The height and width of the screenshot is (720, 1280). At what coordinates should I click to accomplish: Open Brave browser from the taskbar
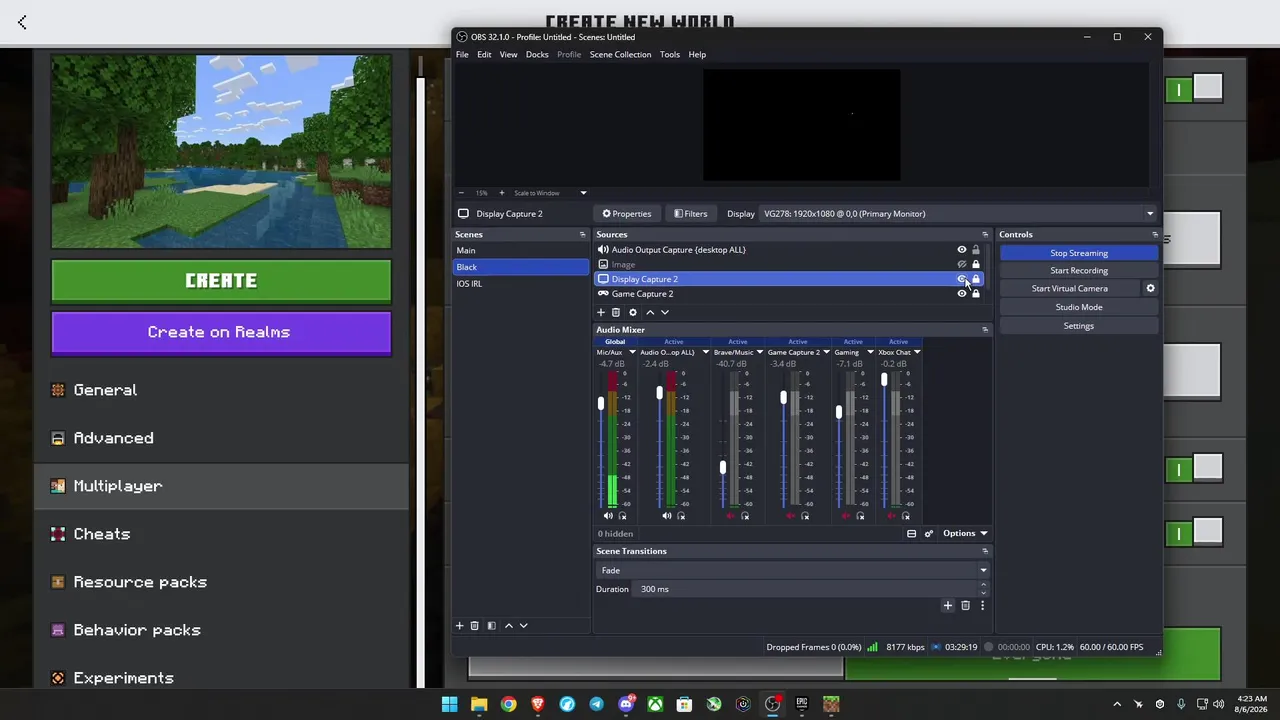pos(538,704)
